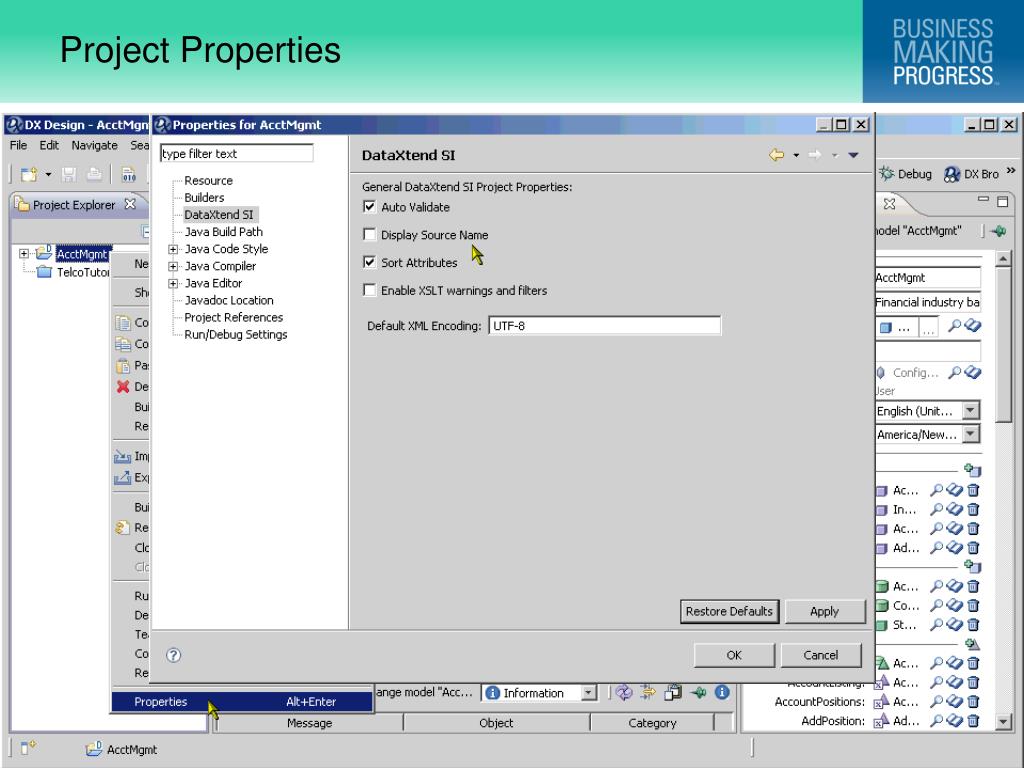Viewport: 1024px width, 768px height.
Task: Expand Java Code Style tree node
Action: [173, 249]
